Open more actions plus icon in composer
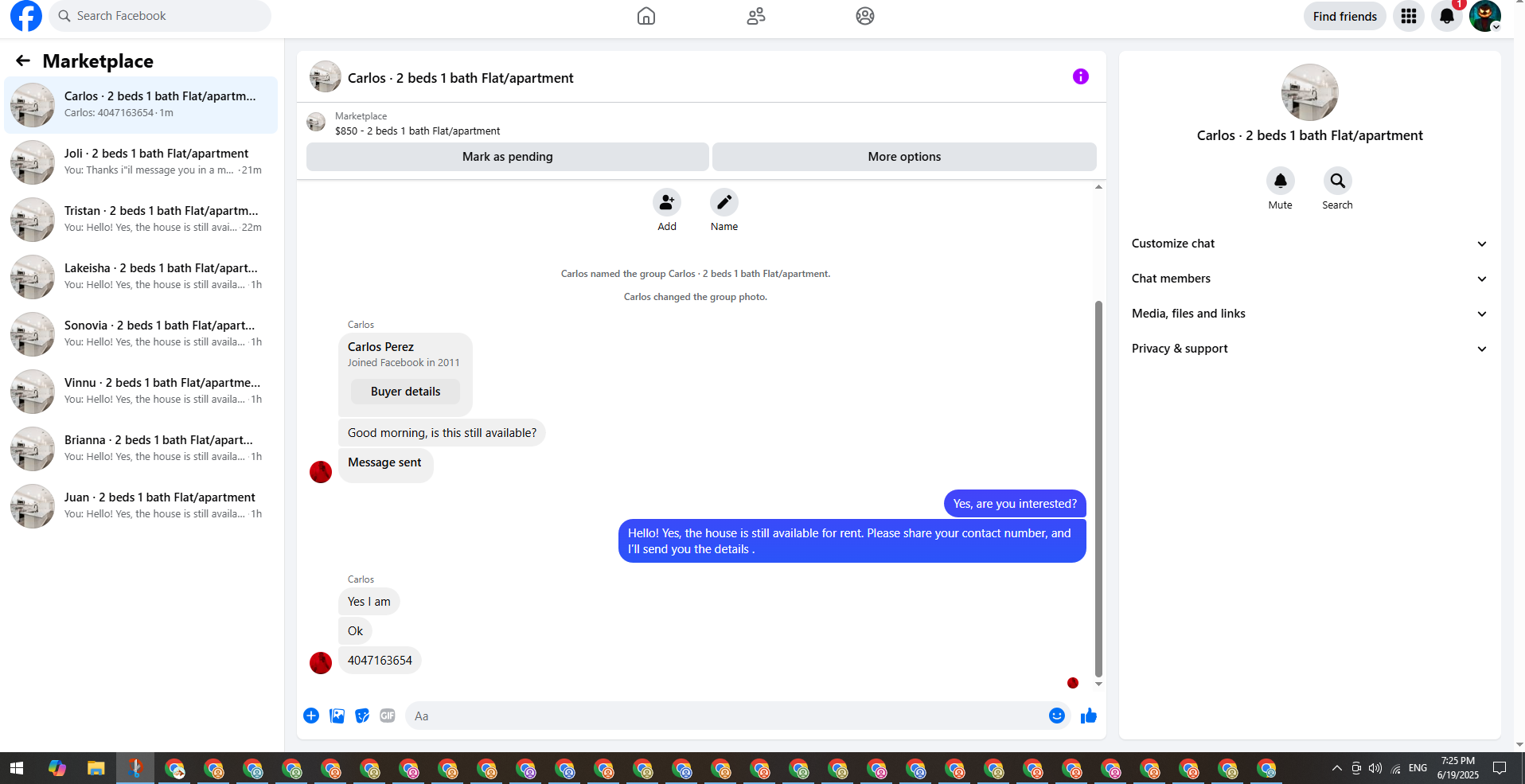1525x784 pixels. (x=311, y=716)
